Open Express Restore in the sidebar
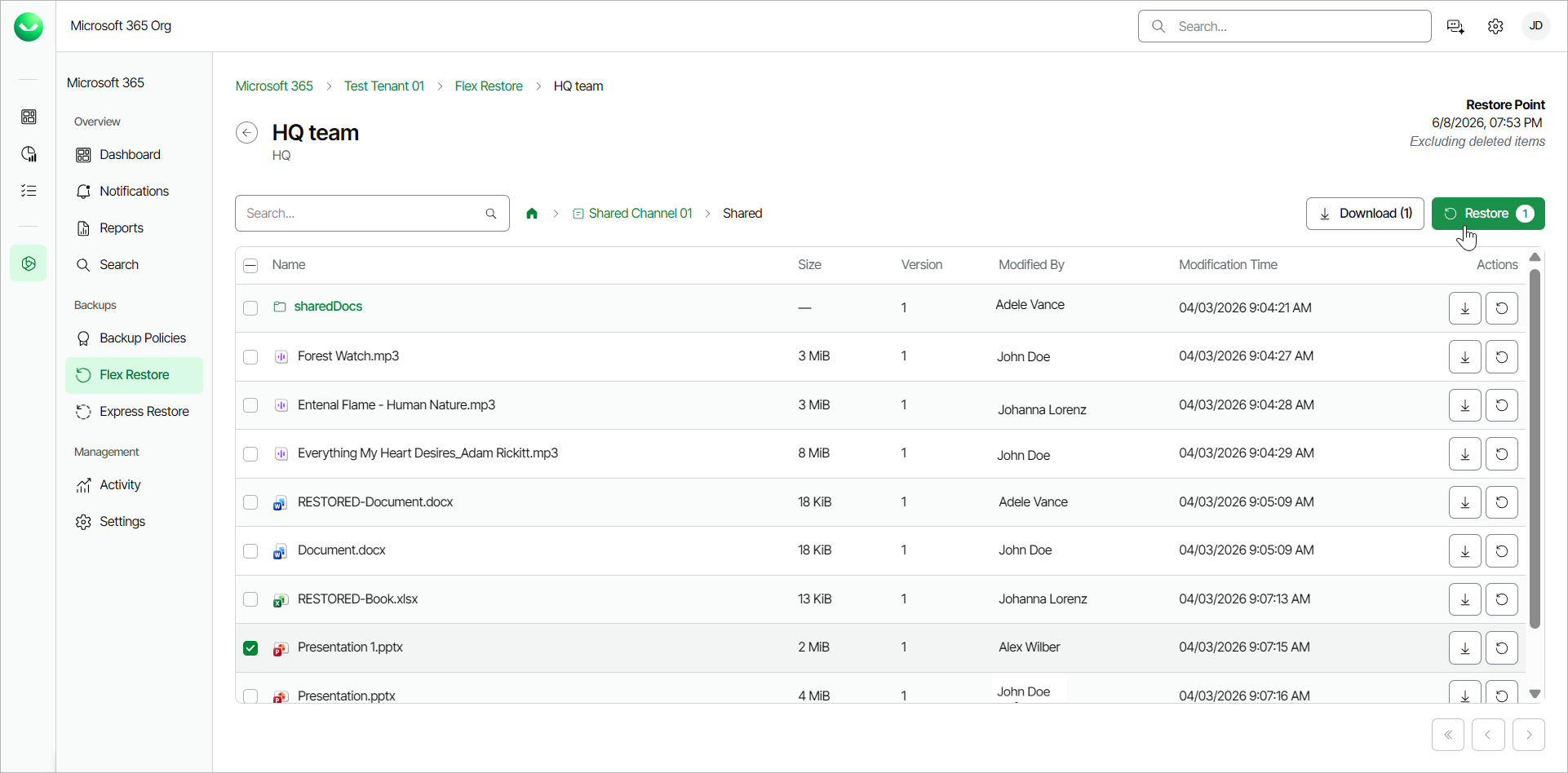Viewport: 1568px width, 773px height. 134,412
